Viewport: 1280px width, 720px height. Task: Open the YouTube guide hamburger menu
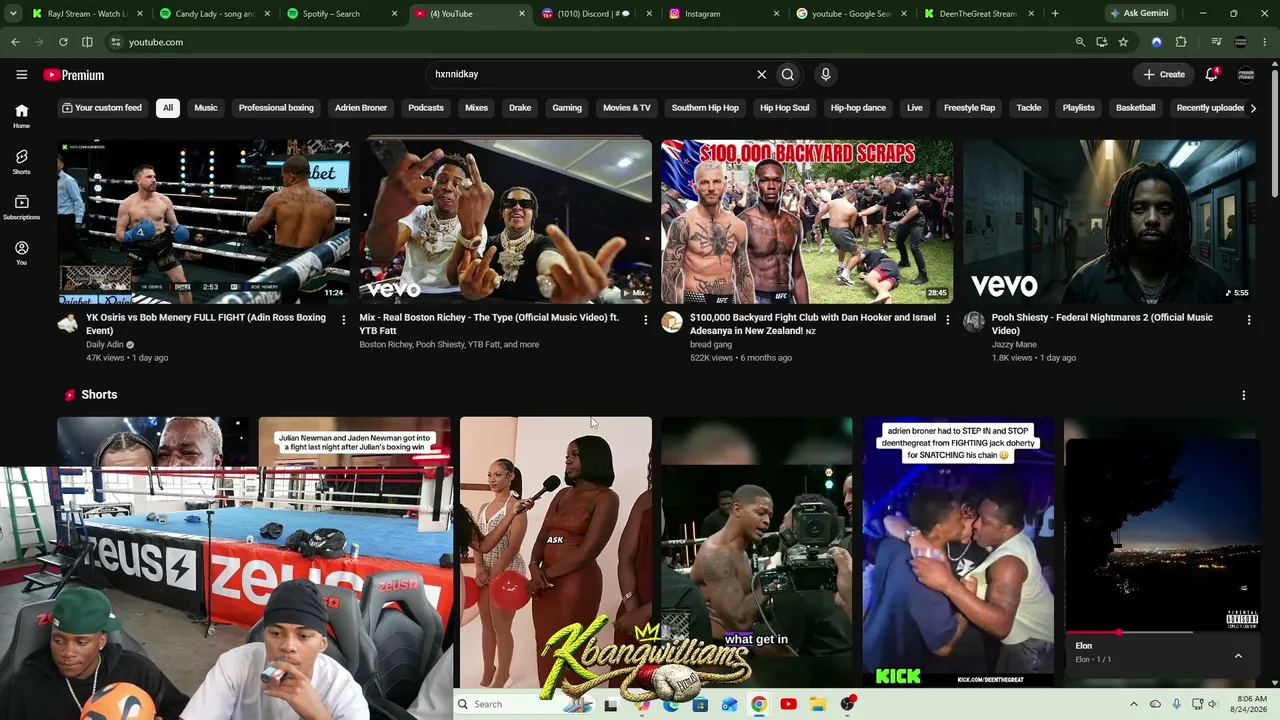[x=21, y=74]
